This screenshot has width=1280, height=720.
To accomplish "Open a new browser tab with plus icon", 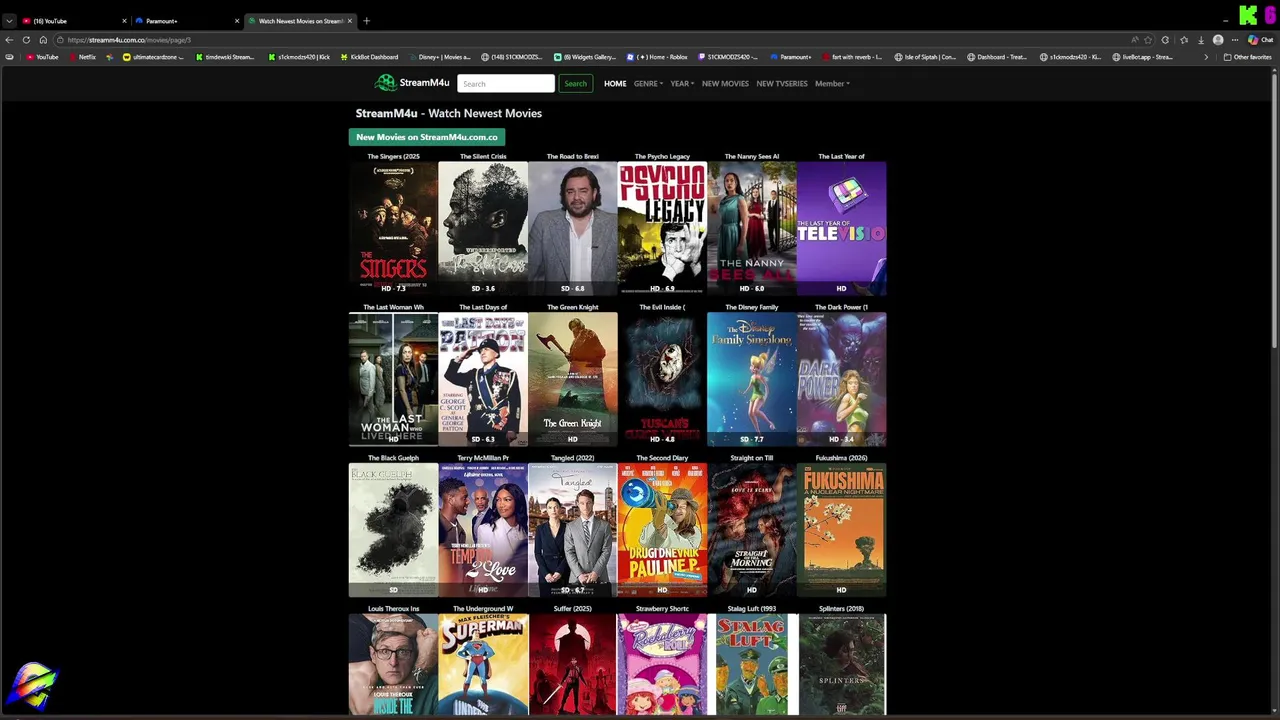I will [x=366, y=21].
